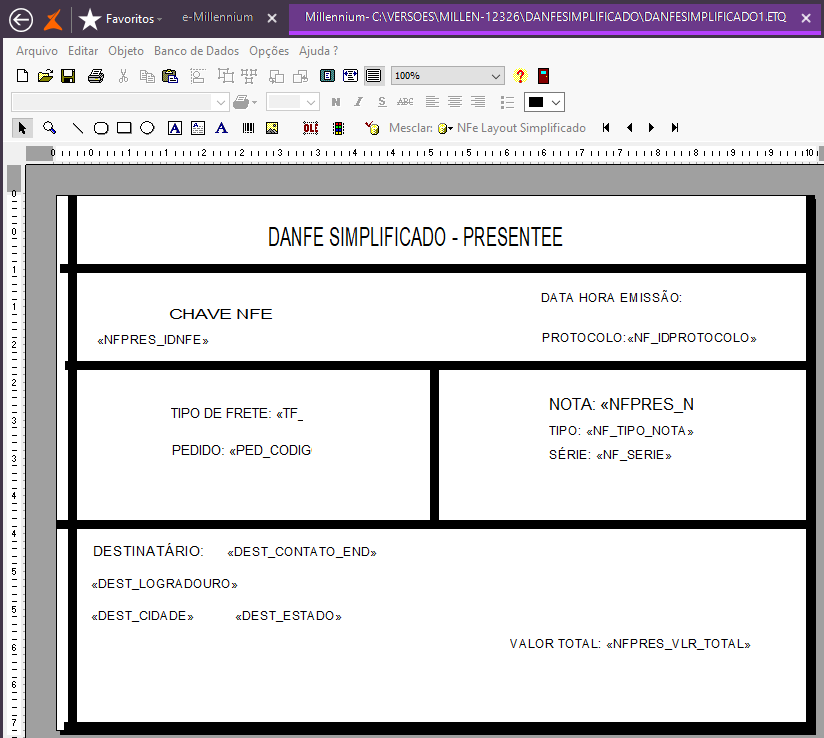Expand the font name combo box

221,102
